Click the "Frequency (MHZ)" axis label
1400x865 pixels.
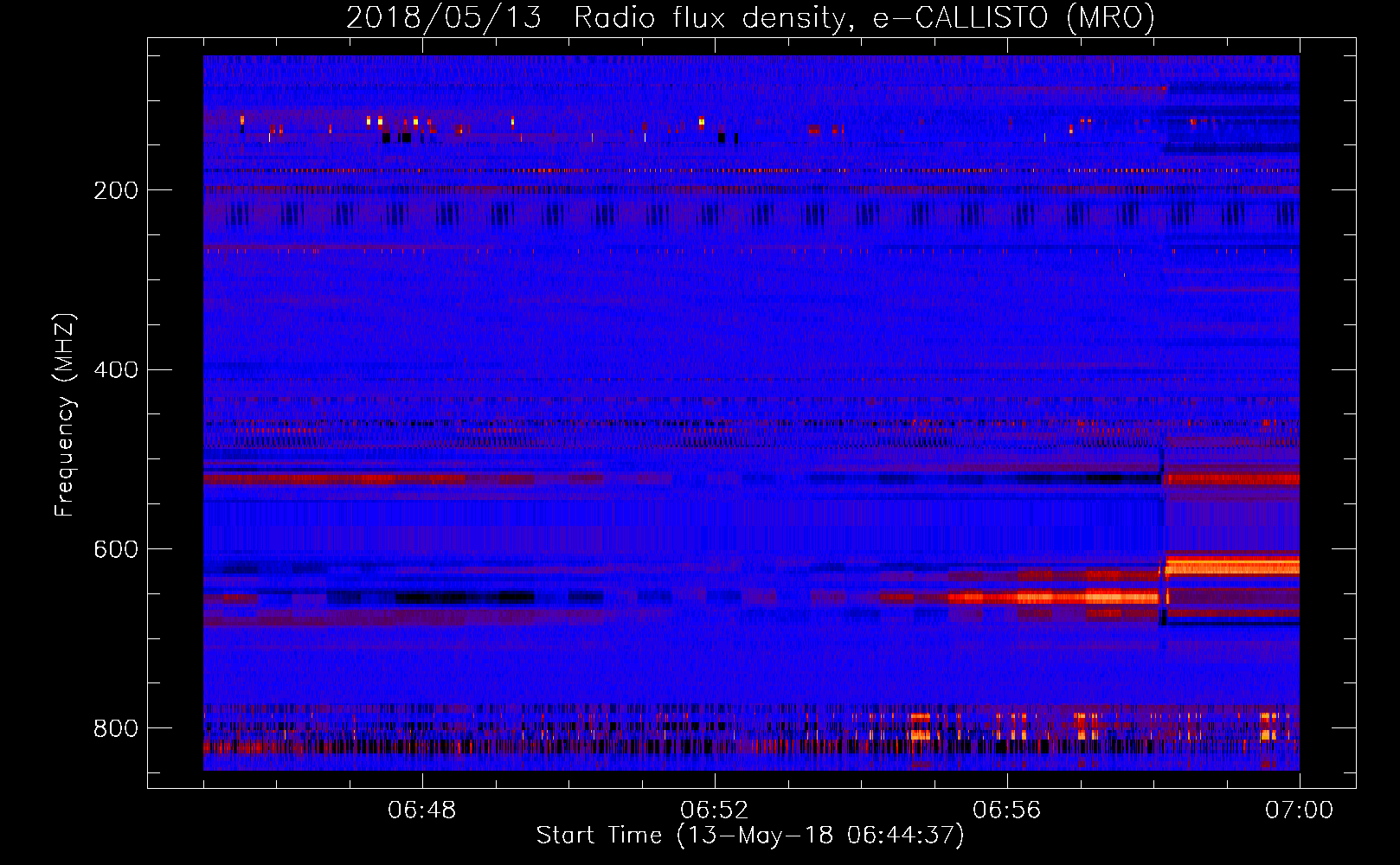65,414
